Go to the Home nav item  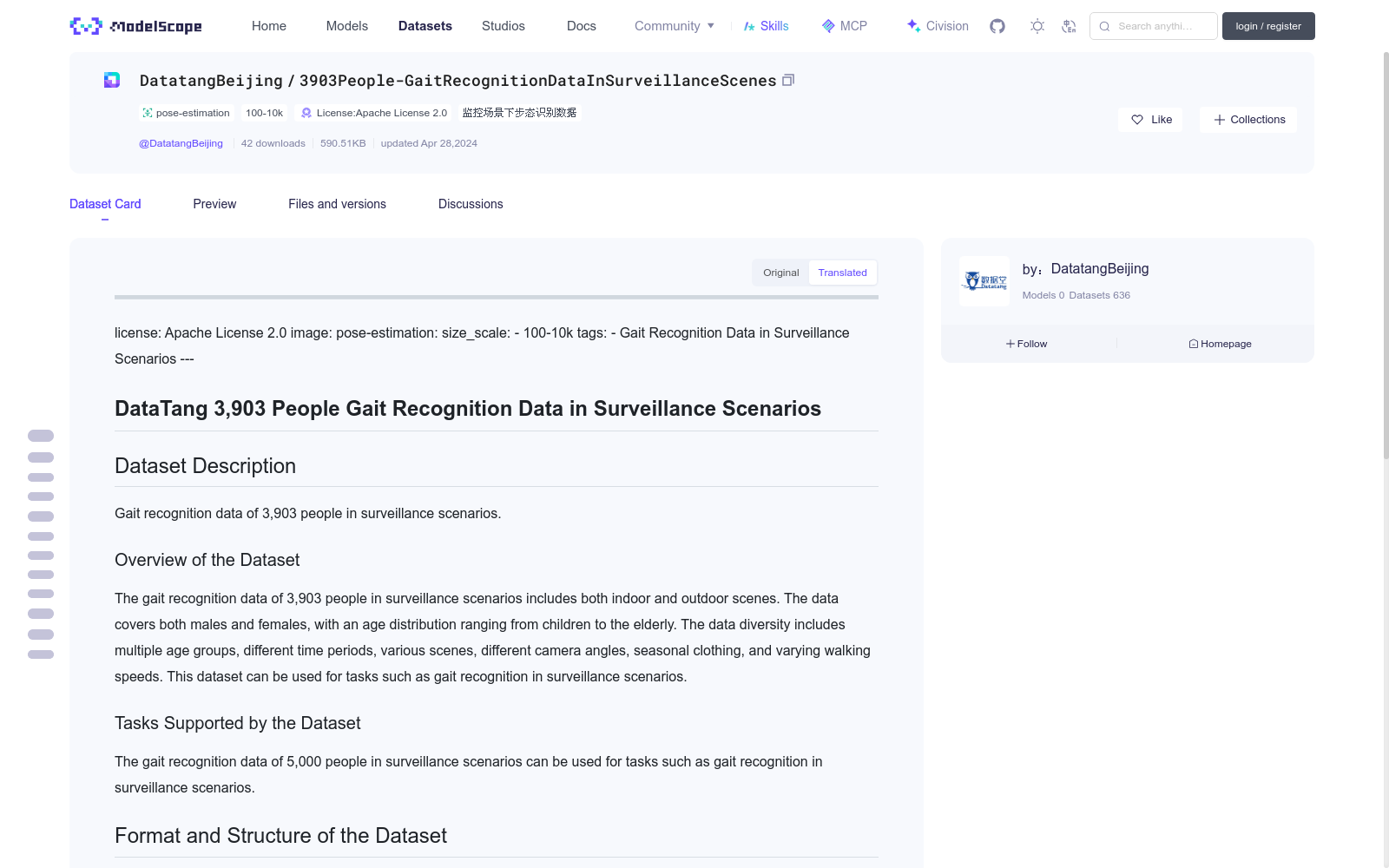pyautogui.click(x=269, y=26)
